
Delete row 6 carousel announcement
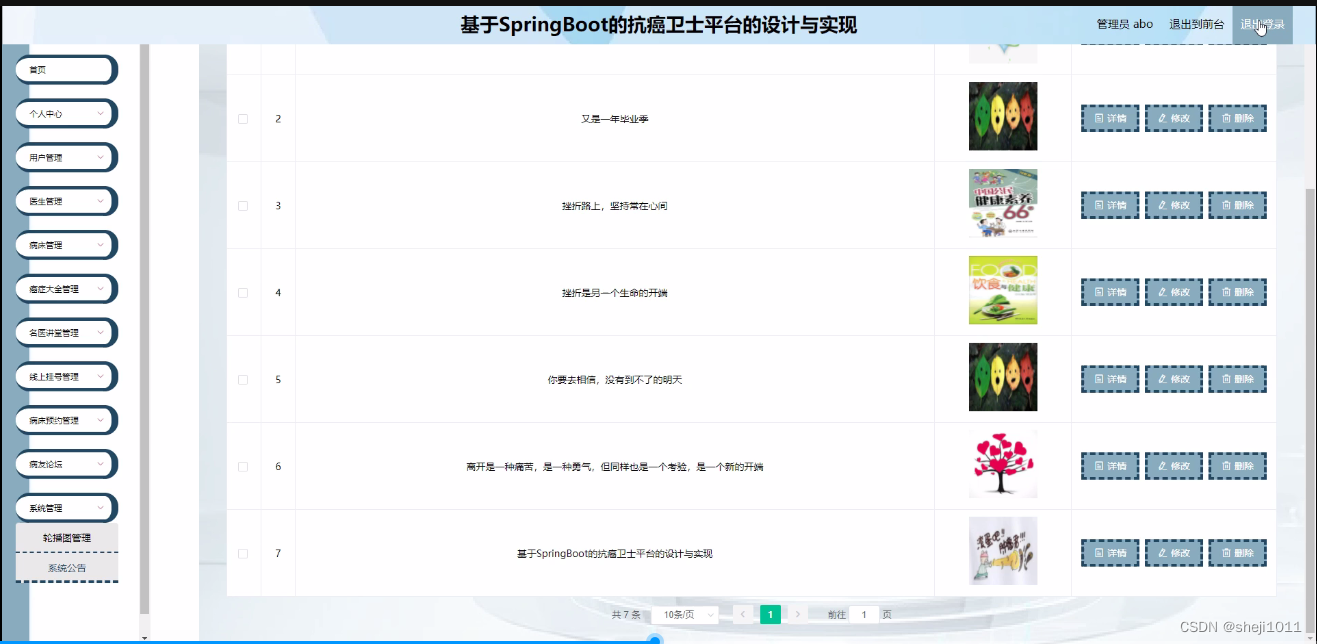(1237, 465)
